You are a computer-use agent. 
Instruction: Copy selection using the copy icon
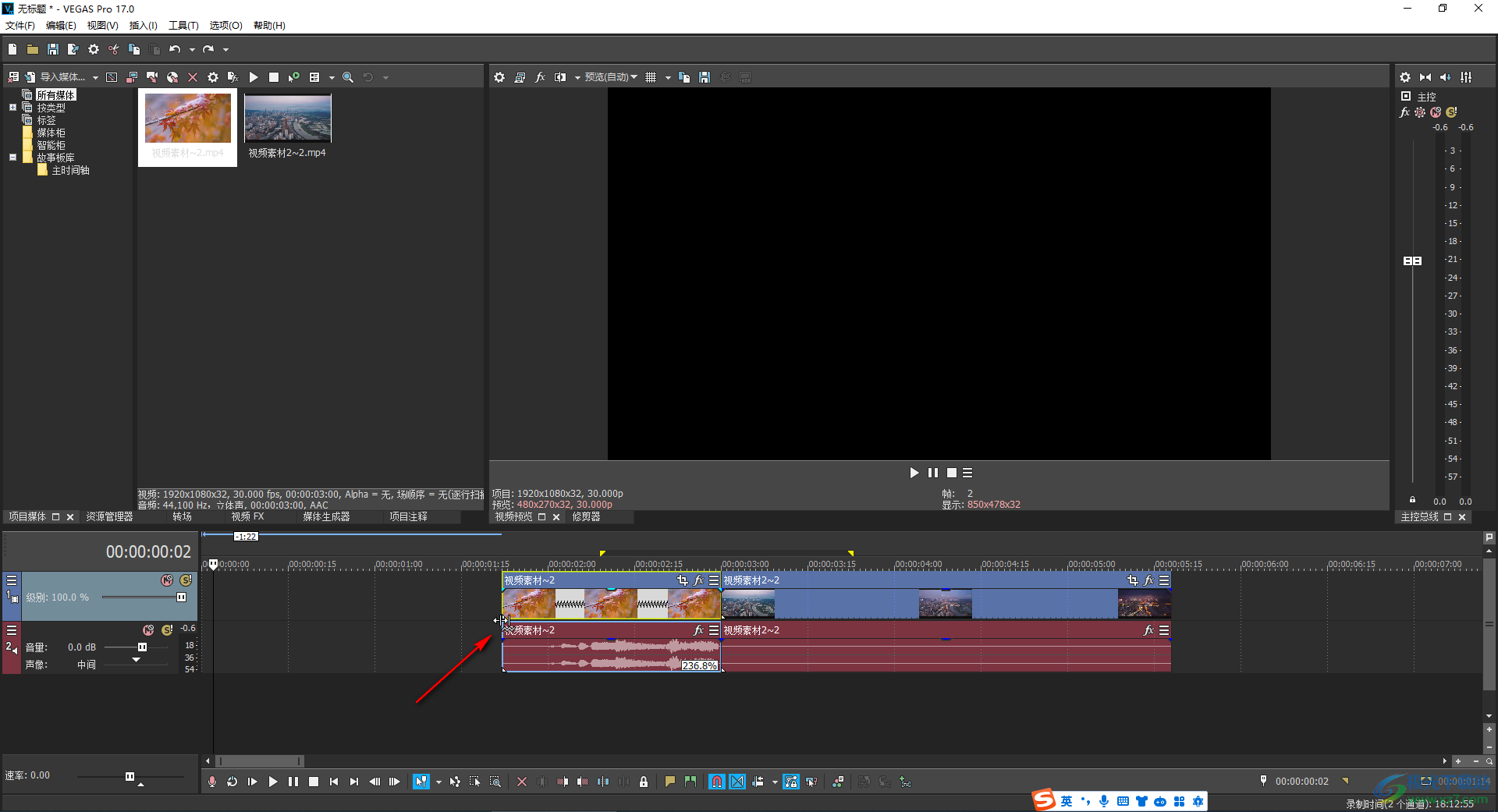point(134,49)
